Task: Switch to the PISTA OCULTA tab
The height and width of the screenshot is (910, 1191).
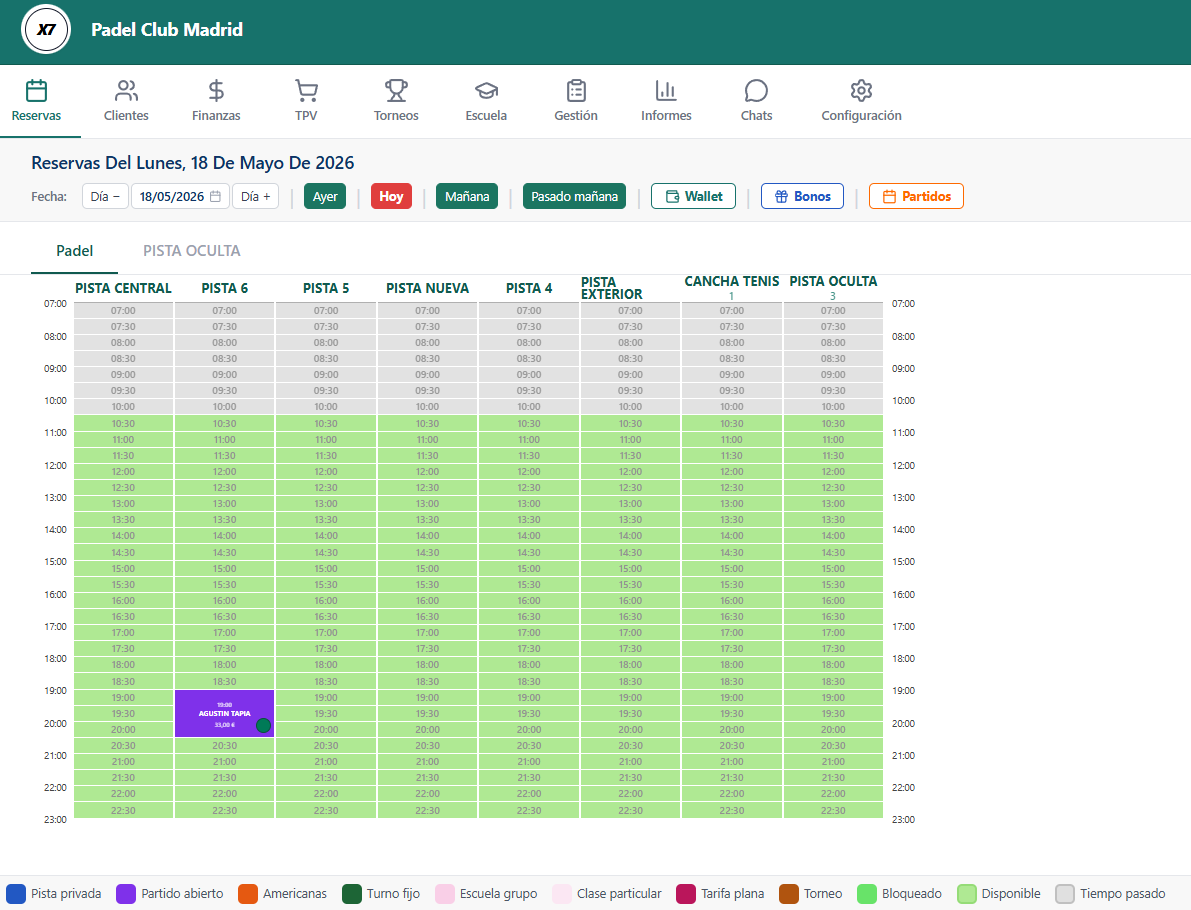Action: pyautogui.click(x=191, y=251)
